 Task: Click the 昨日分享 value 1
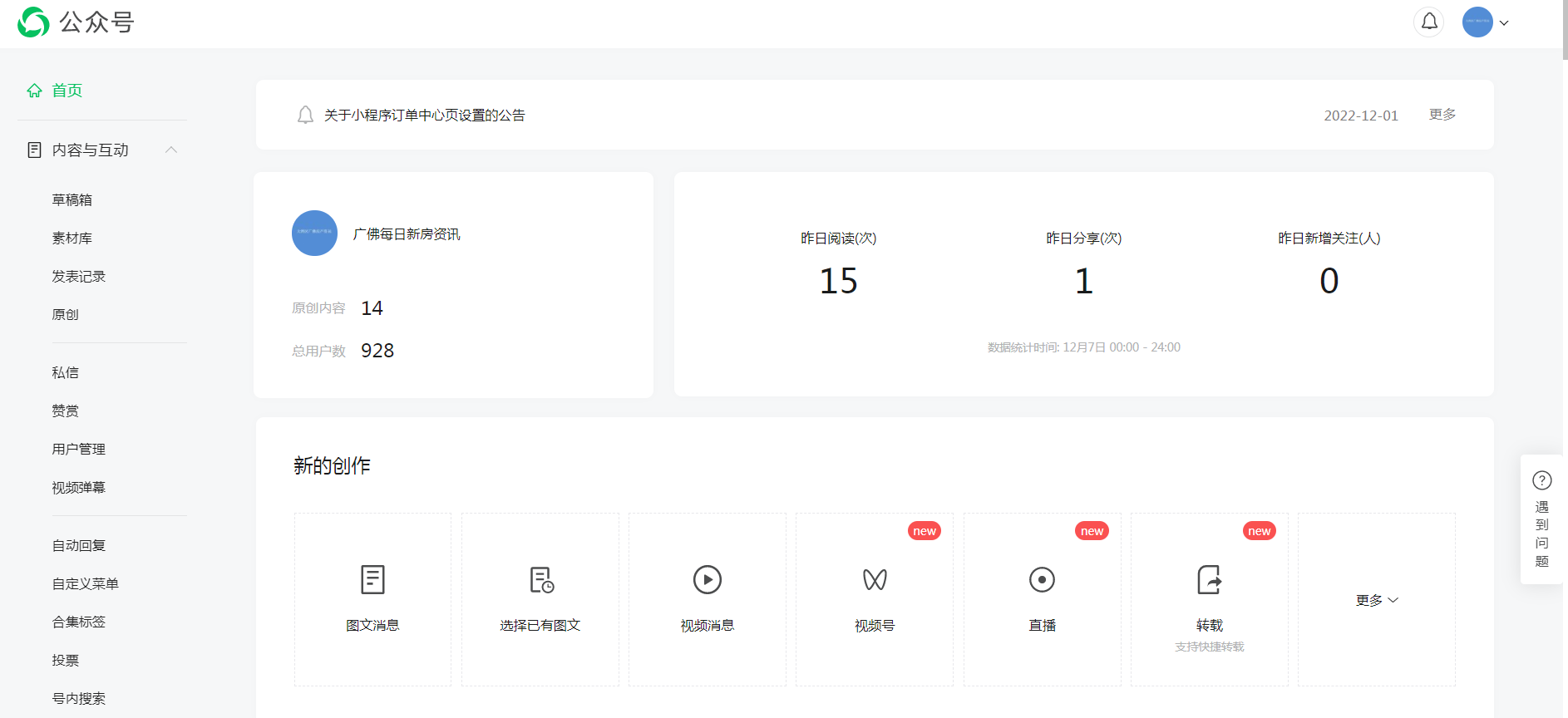click(1083, 281)
